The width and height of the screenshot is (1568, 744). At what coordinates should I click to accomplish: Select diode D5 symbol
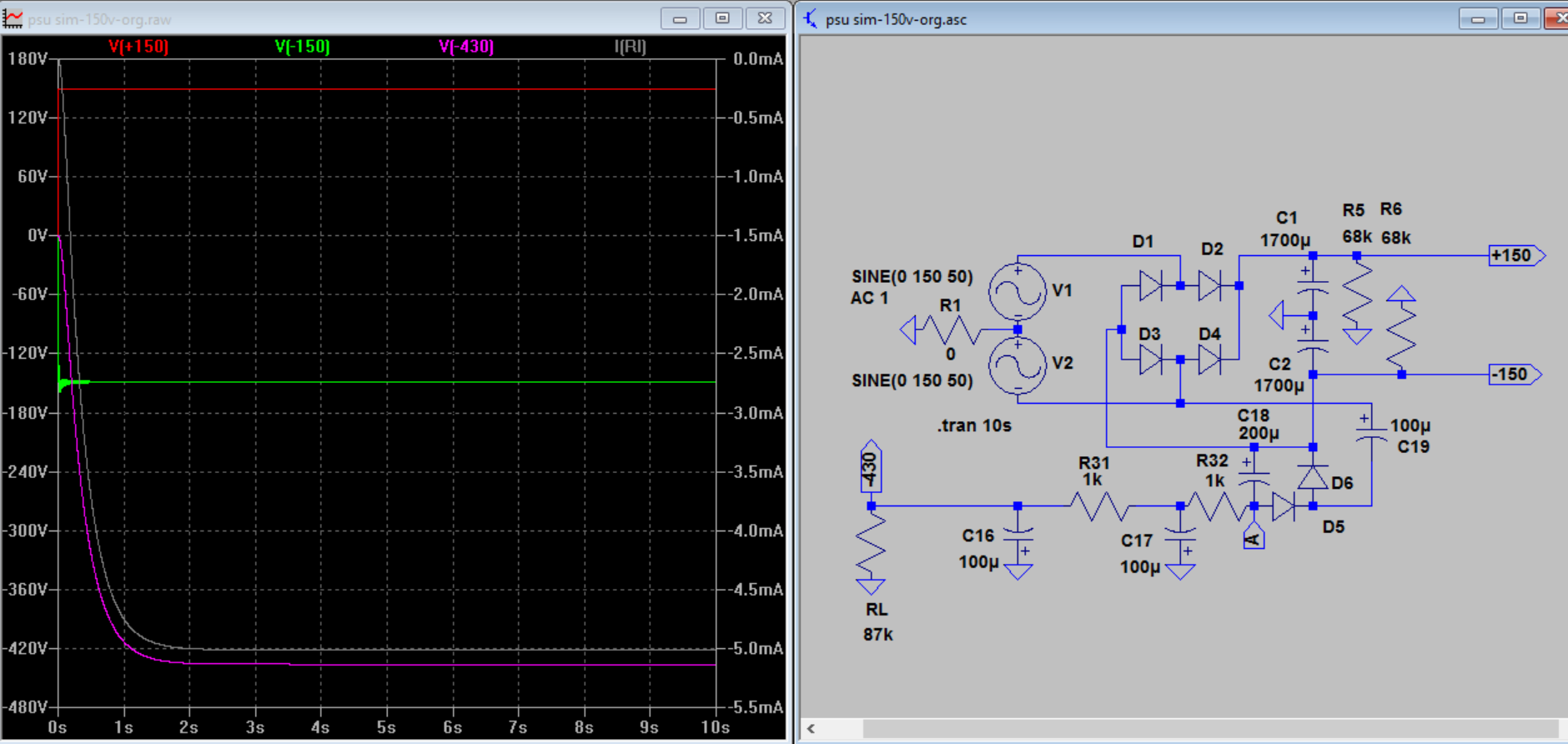[1284, 506]
